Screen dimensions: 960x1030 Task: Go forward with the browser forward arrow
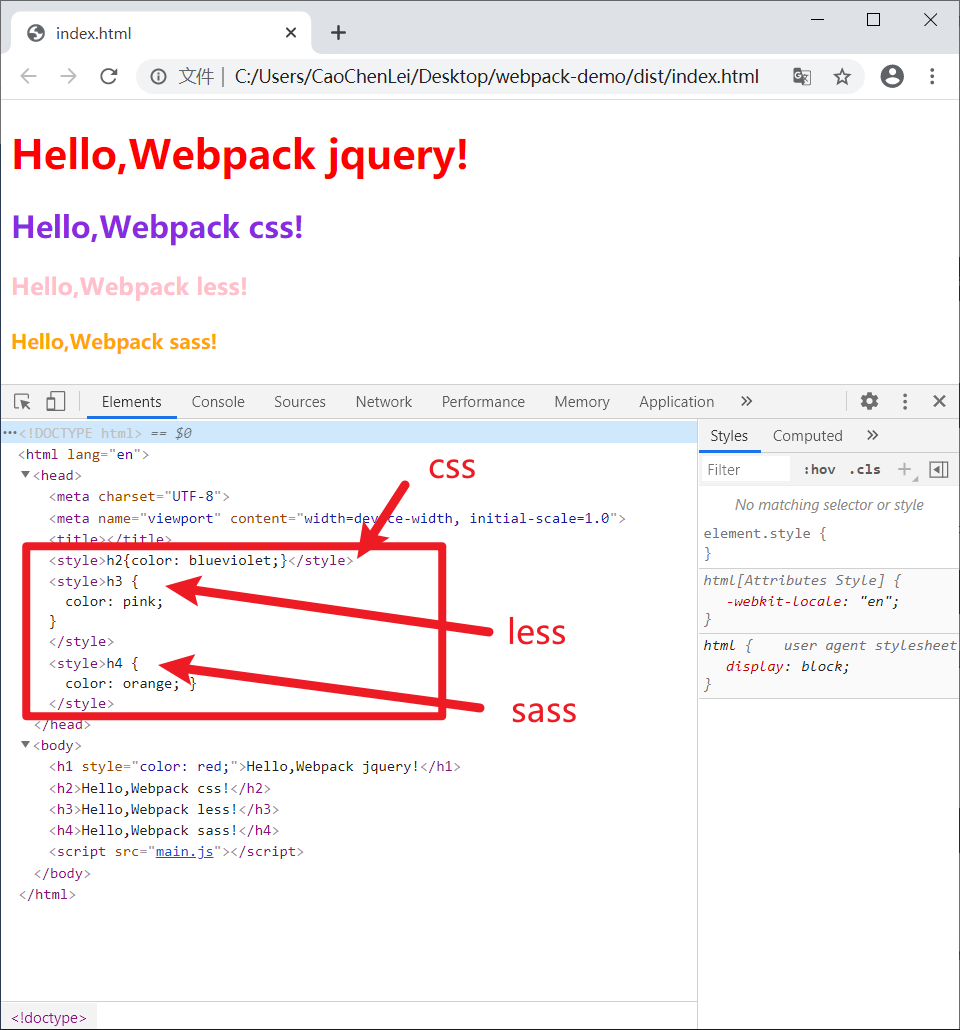click(68, 76)
